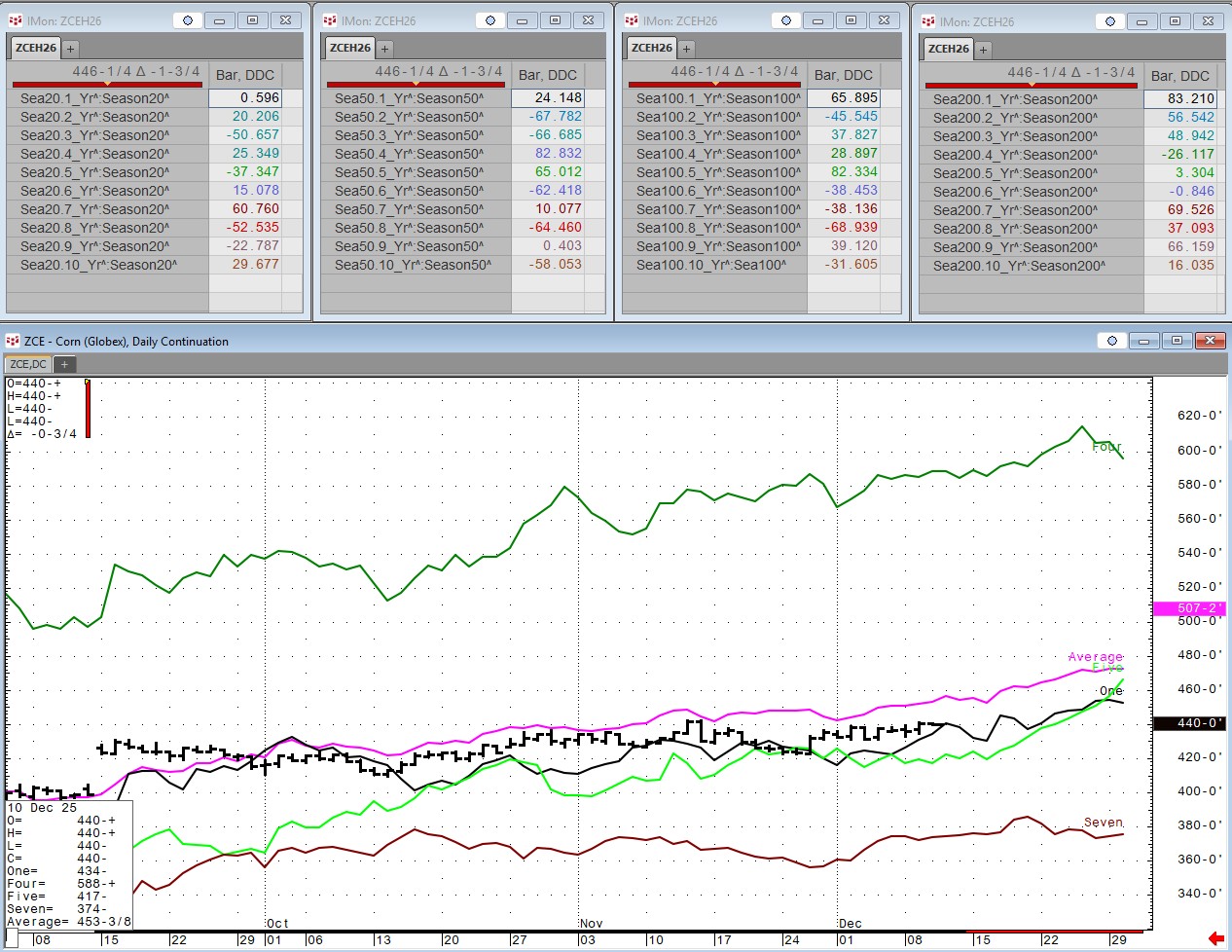Screen dimensions: 1232x952
Task: Click the red bar next to OHLC readout
Action: coord(88,409)
